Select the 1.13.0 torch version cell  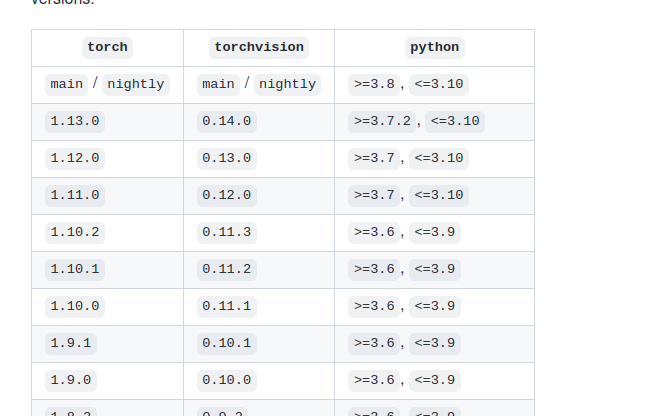[x=75, y=121]
